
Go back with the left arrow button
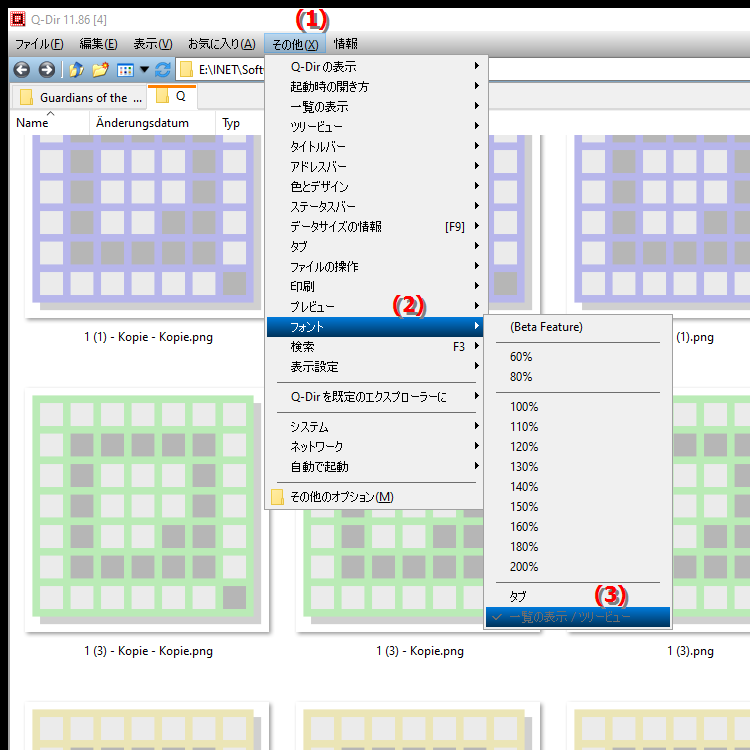click(x=22, y=70)
